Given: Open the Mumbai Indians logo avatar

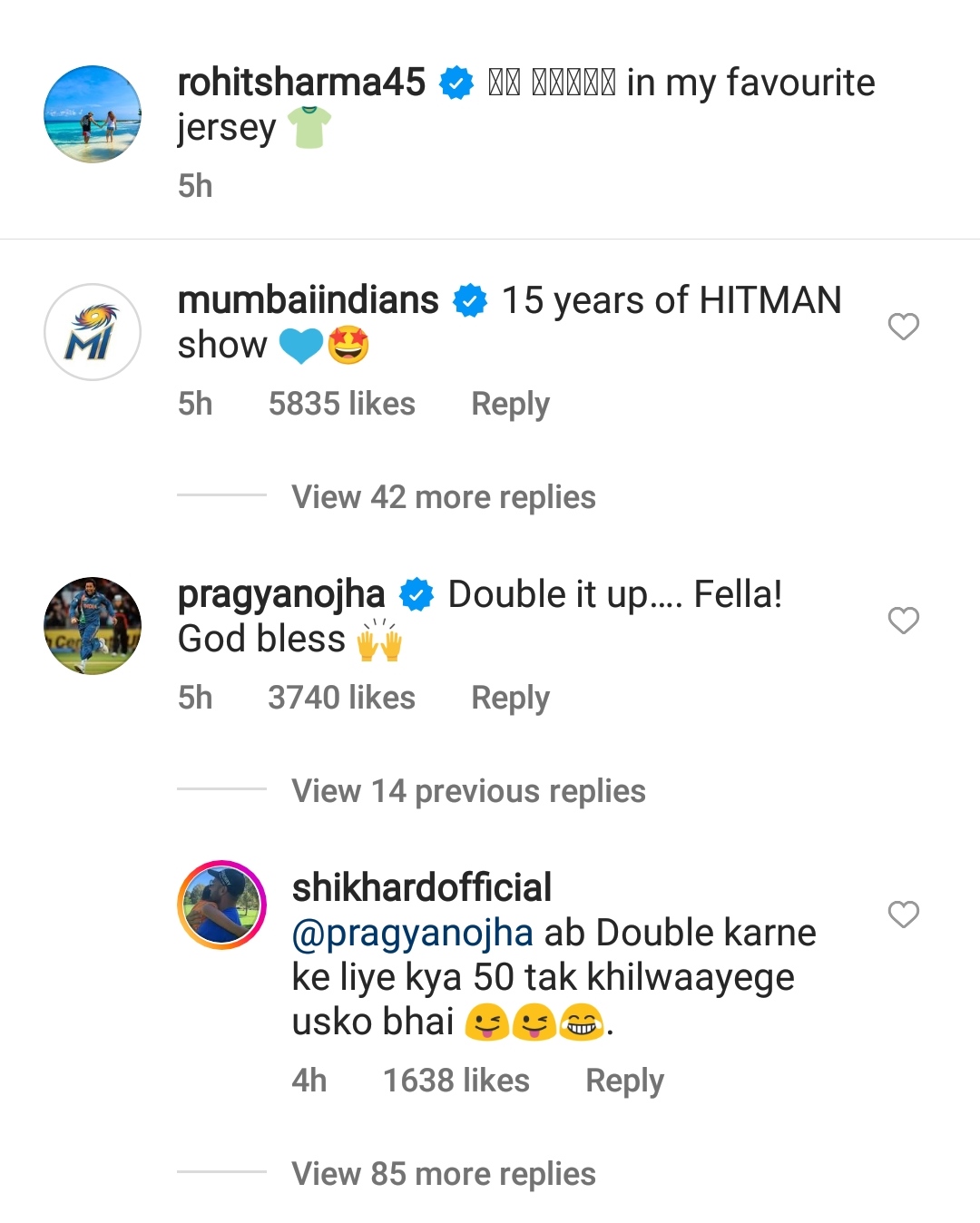Looking at the screenshot, I should (x=93, y=332).
